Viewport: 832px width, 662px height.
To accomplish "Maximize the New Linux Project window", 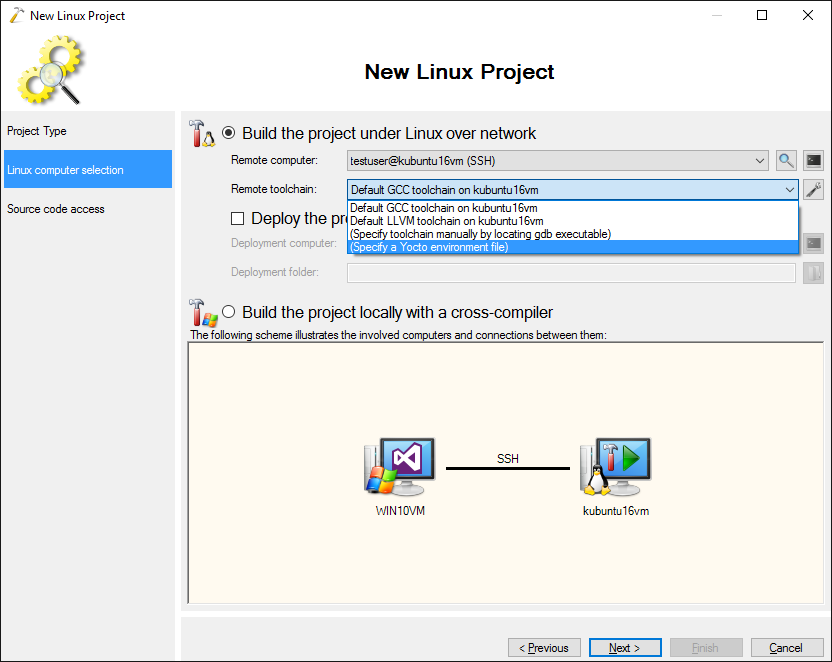I will coord(761,15).
